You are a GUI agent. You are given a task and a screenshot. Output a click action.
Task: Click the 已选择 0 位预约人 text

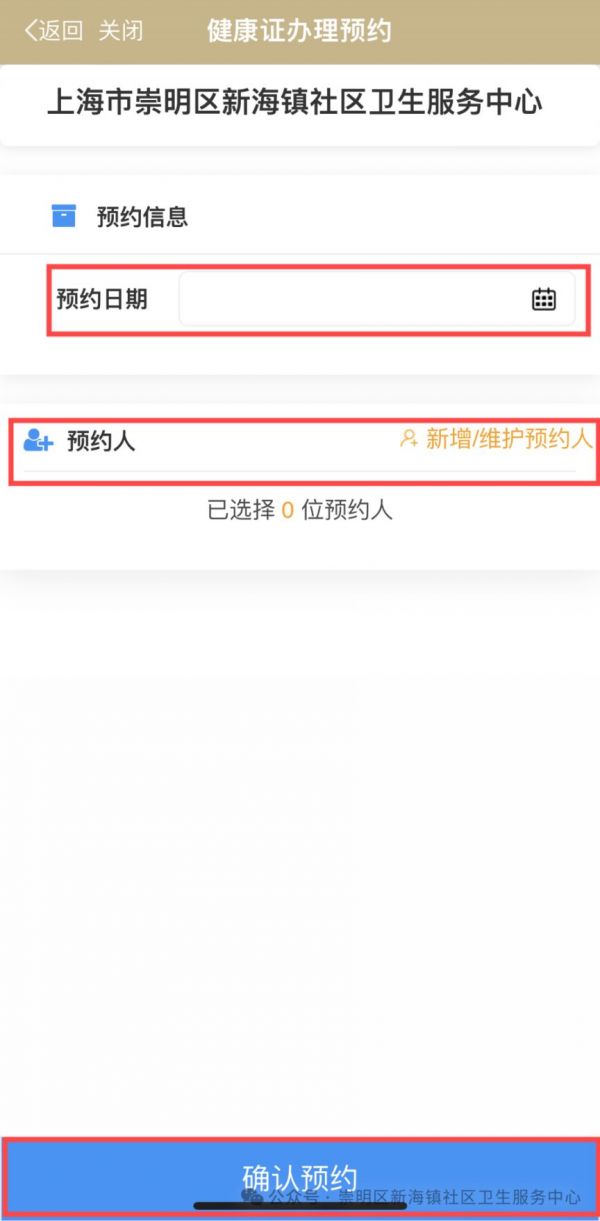click(300, 510)
